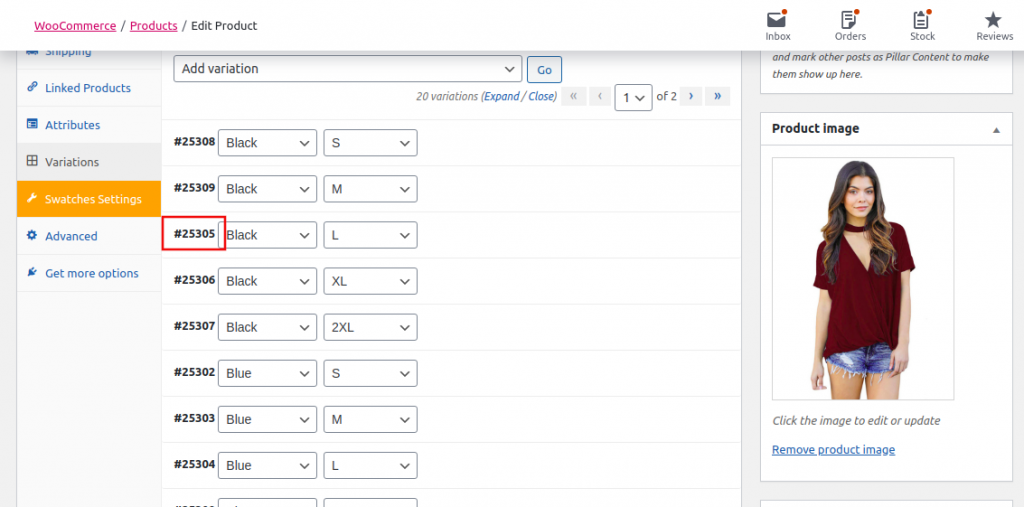Open the Reviews star icon

tap(993, 20)
